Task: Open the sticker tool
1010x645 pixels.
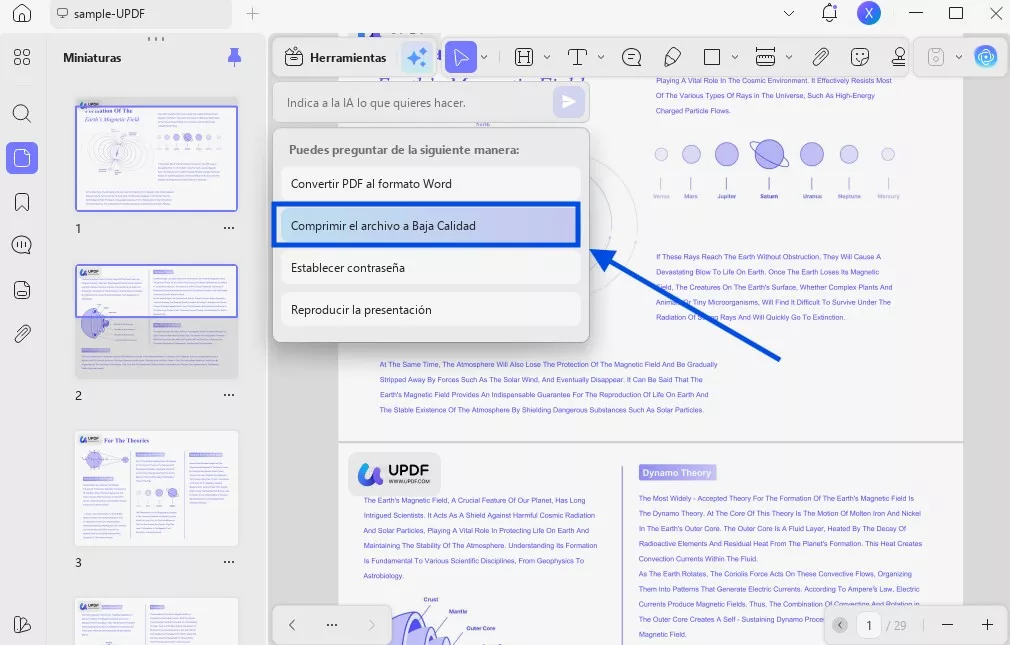Action: click(x=860, y=57)
